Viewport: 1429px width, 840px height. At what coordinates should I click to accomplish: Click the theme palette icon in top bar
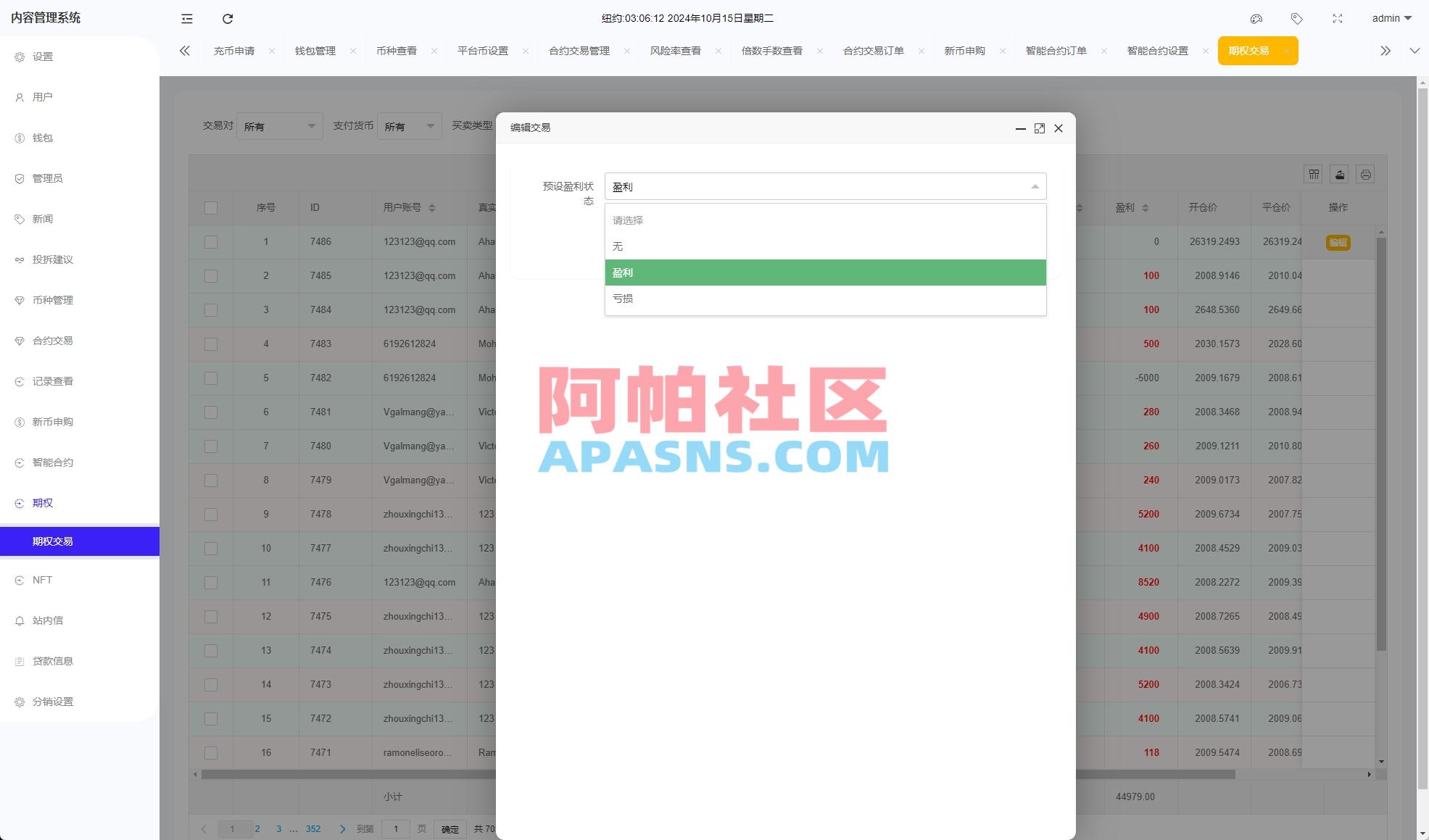click(x=1256, y=19)
